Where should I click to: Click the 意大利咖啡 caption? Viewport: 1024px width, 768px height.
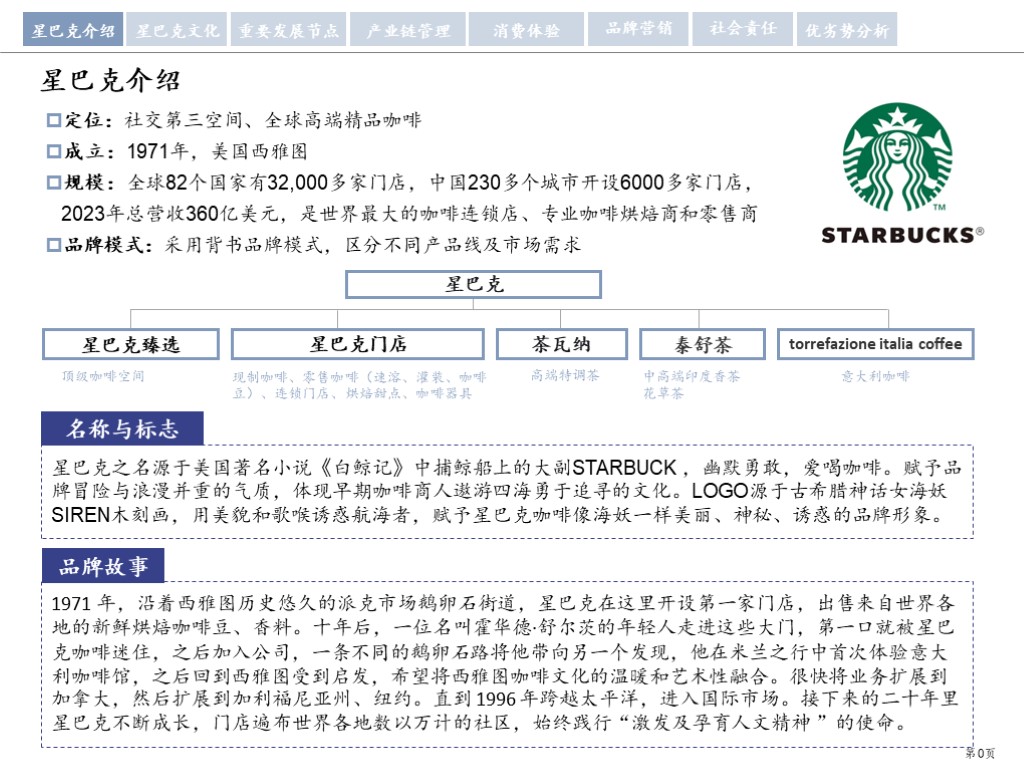click(x=875, y=376)
